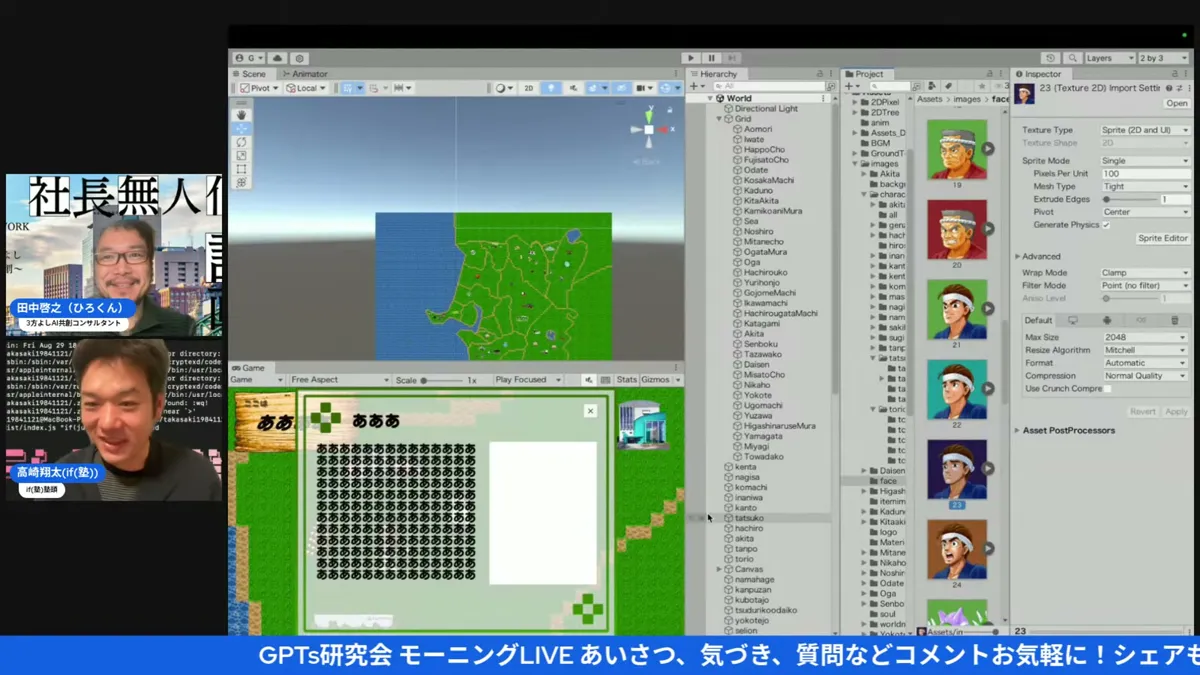Screen dimensions: 1200x675
Task: Open the Scene Gizmos dropdown
Action: point(670,88)
